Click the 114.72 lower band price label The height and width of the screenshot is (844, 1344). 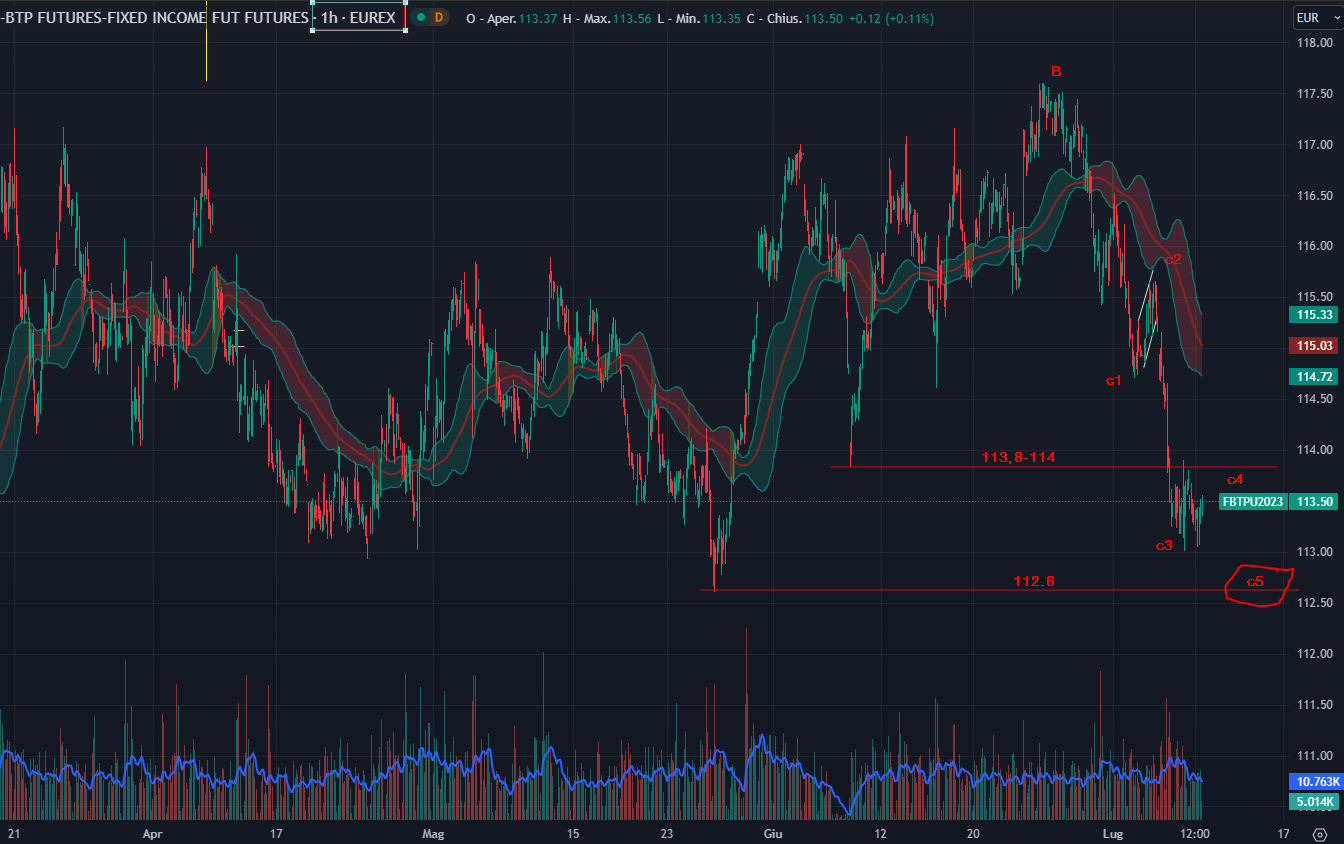(x=1314, y=377)
